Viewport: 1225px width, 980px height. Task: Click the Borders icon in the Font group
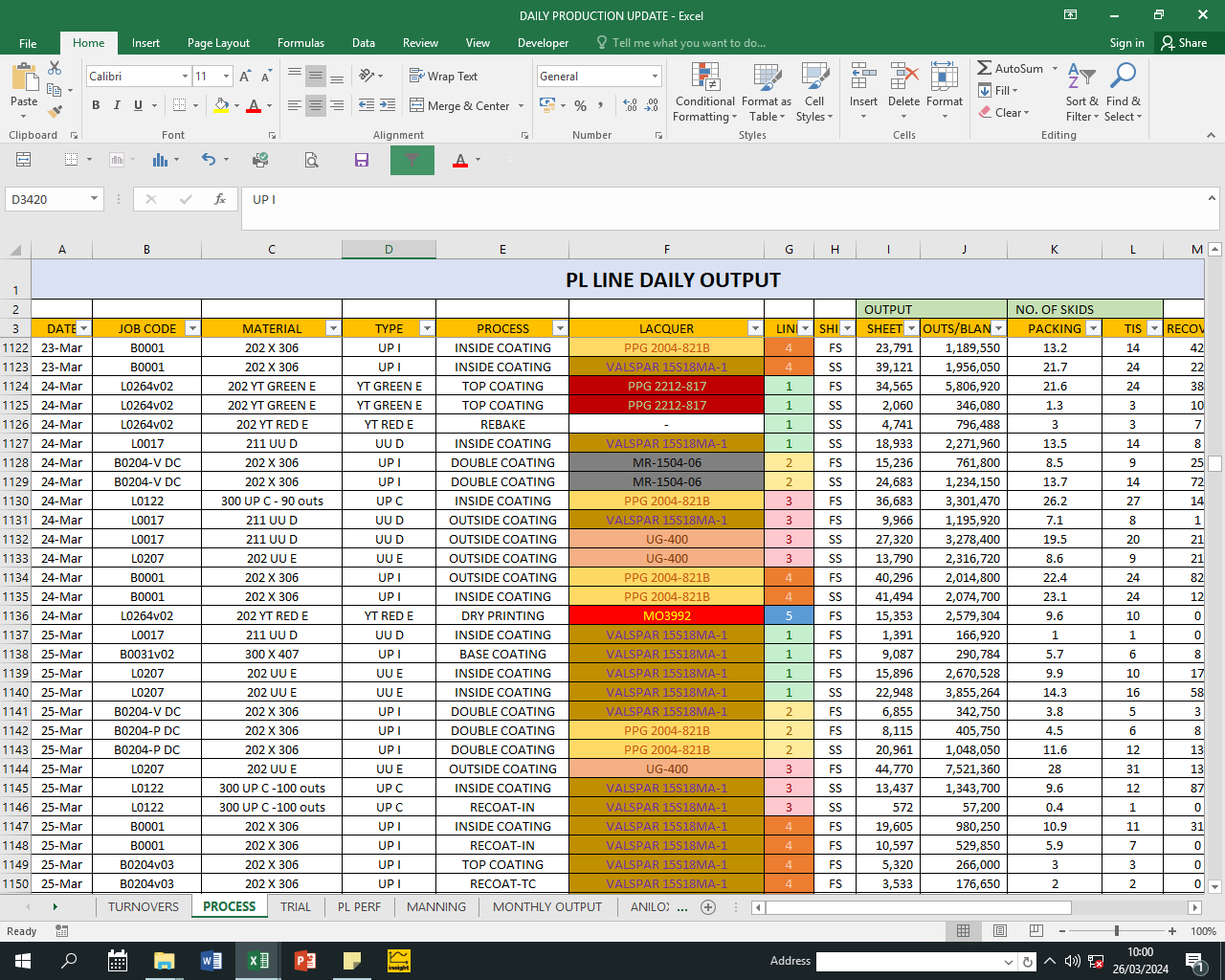pos(180,105)
